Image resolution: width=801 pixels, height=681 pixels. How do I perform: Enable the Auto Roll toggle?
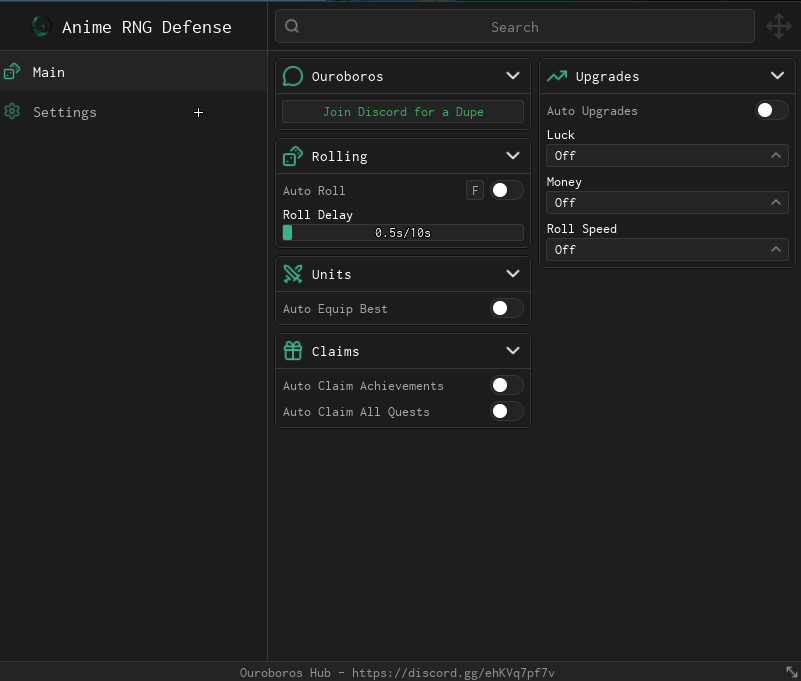[506, 191]
